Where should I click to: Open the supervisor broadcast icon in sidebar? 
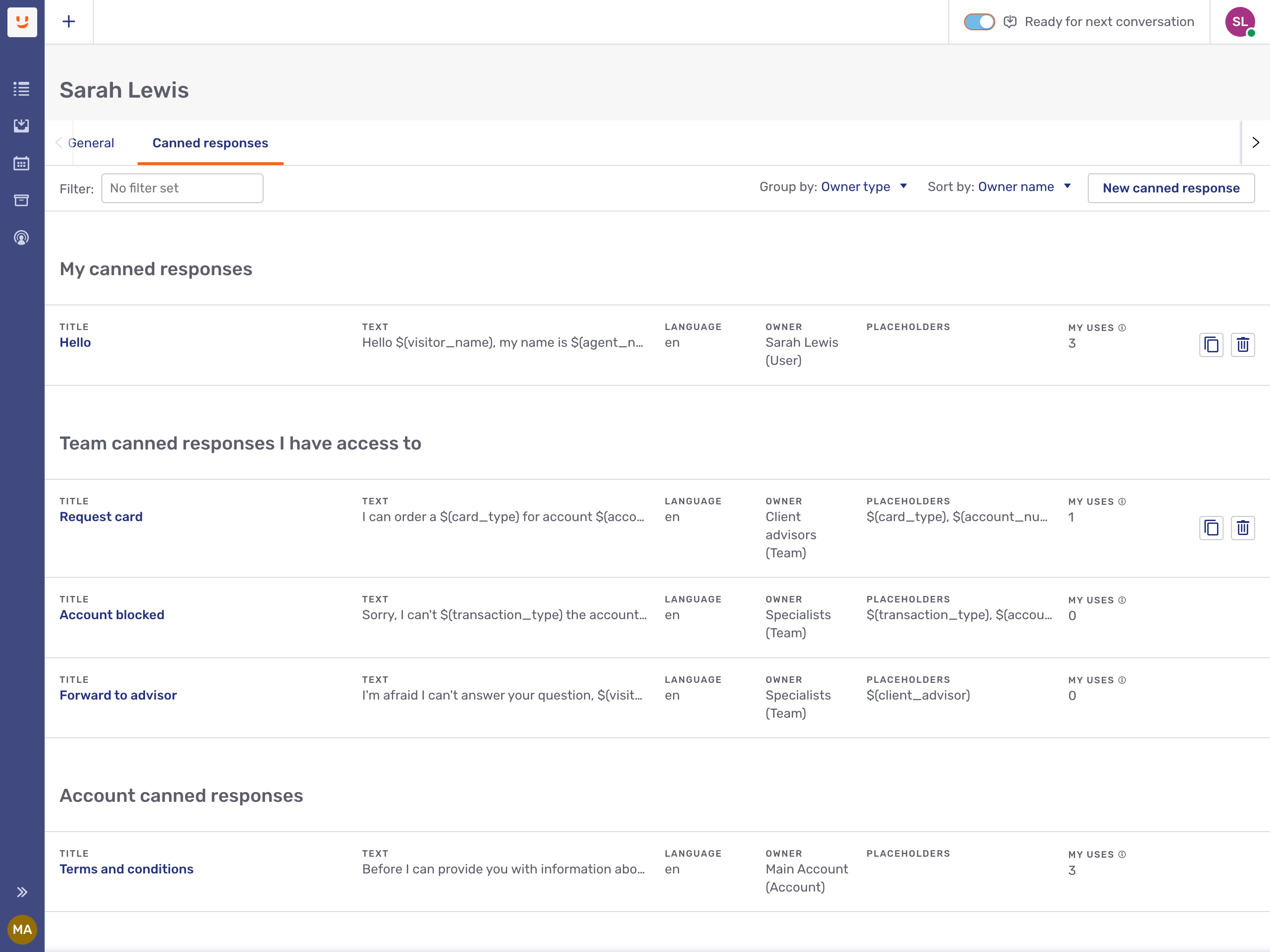click(x=21, y=238)
